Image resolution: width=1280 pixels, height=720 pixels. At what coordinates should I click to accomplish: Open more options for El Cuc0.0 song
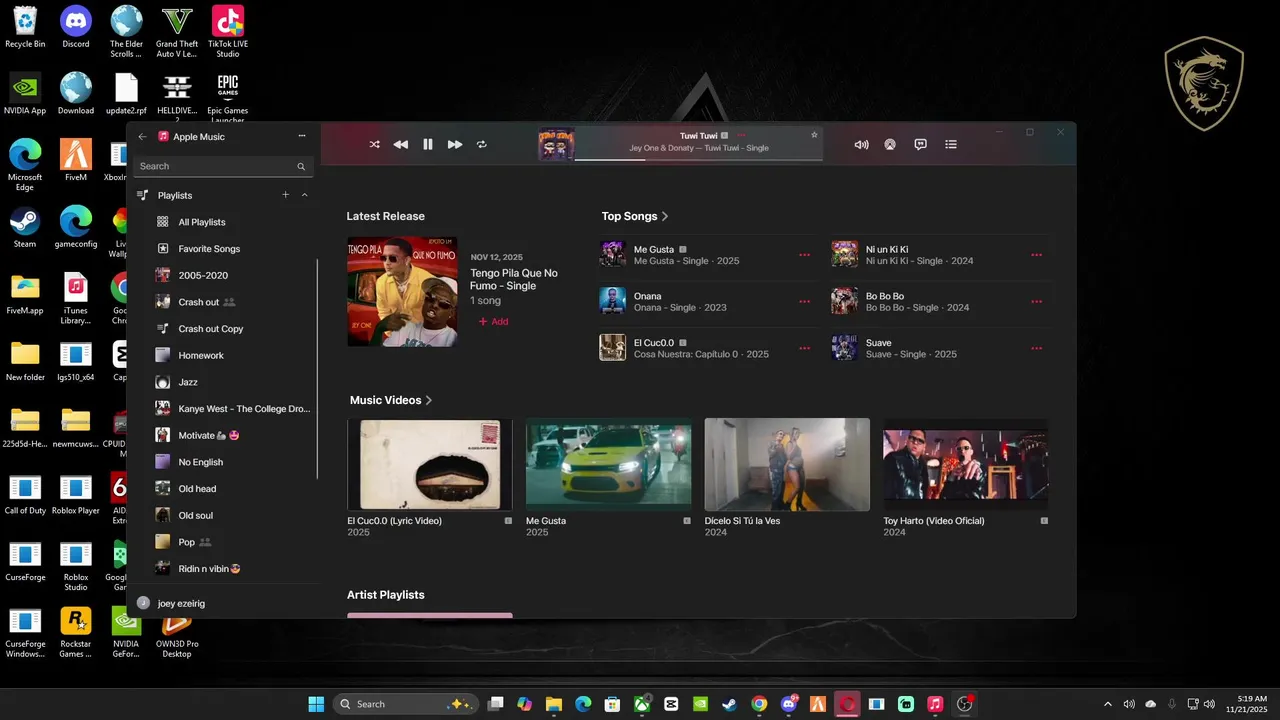(x=804, y=348)
